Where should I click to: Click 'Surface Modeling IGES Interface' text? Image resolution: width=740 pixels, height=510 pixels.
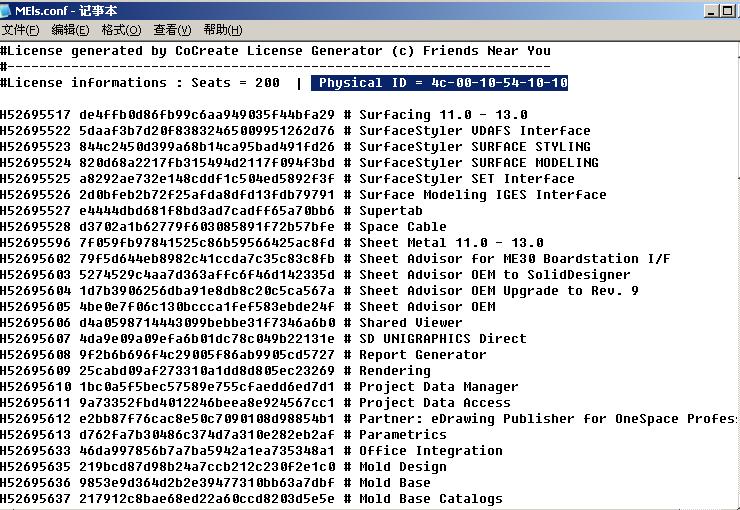483,195
